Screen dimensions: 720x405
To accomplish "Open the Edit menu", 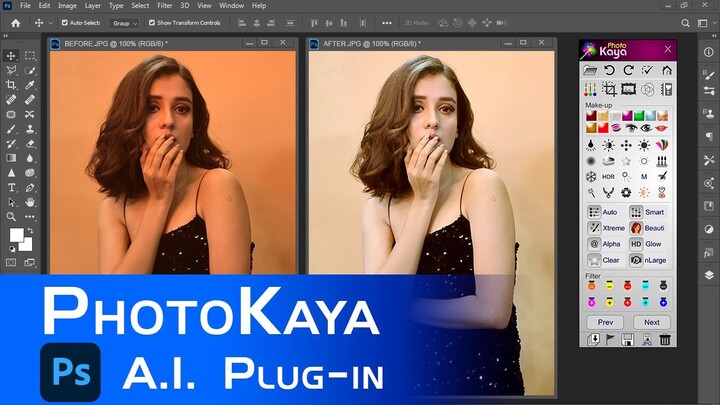I will [44, 6].
